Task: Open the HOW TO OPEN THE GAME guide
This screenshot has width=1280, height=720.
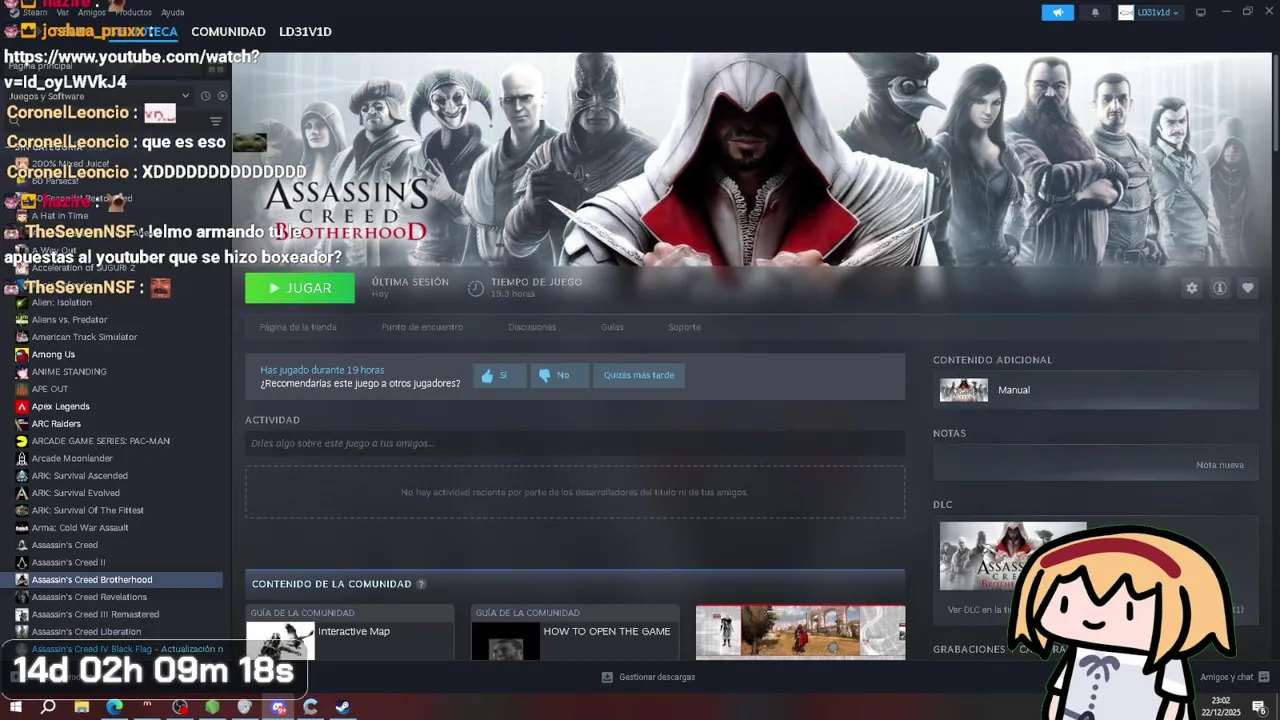Action: coord(575,632)
